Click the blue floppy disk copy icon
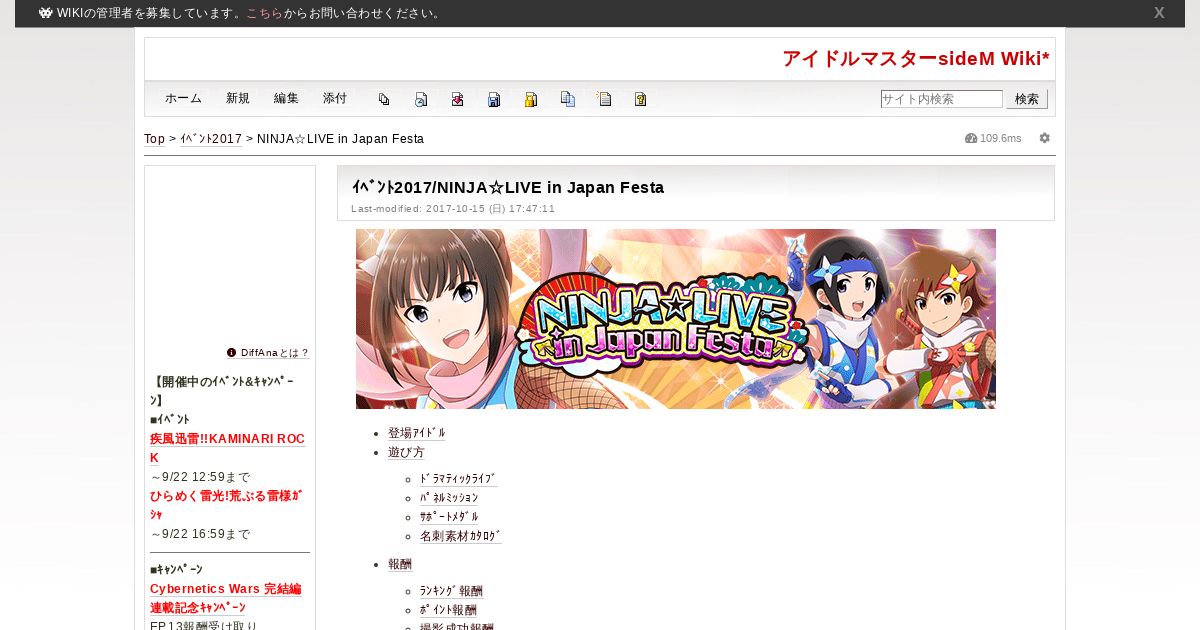 [x=494, y=99]
